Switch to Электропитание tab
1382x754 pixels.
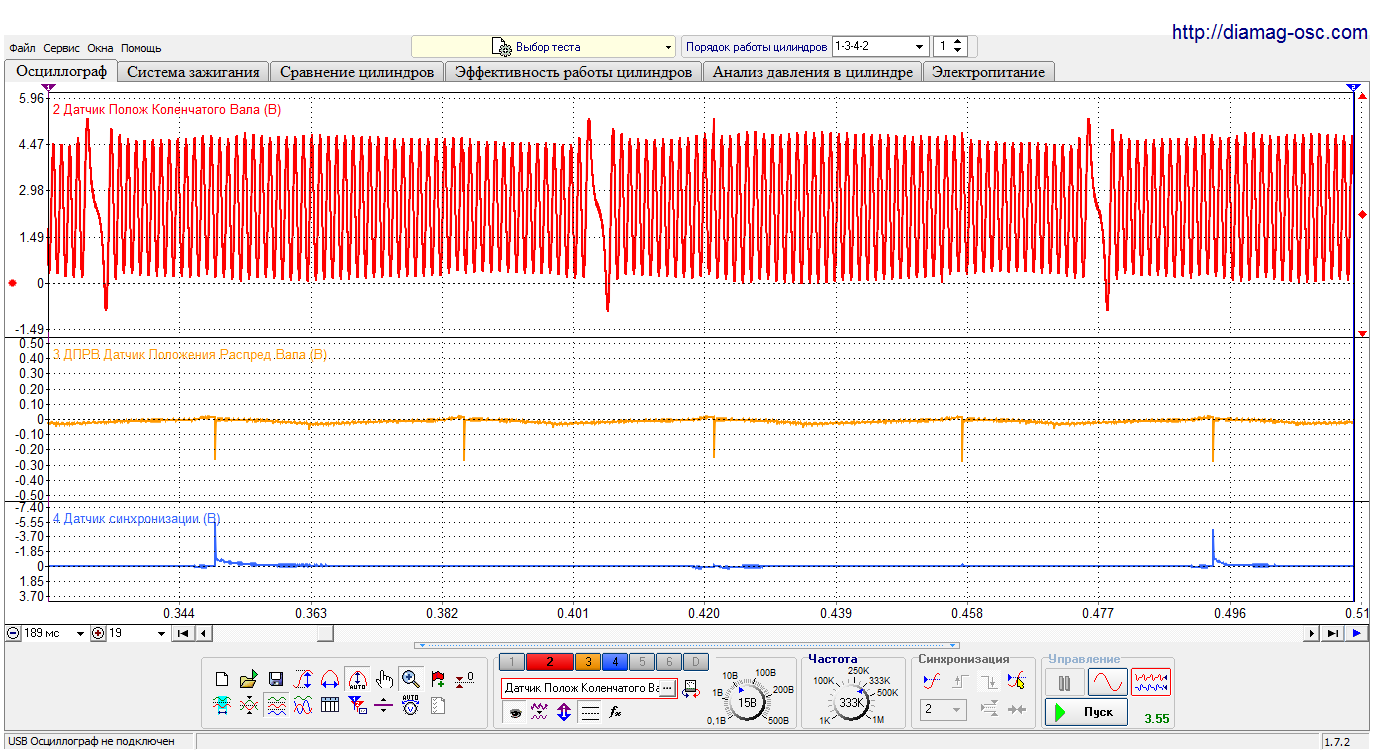point(988,72)
